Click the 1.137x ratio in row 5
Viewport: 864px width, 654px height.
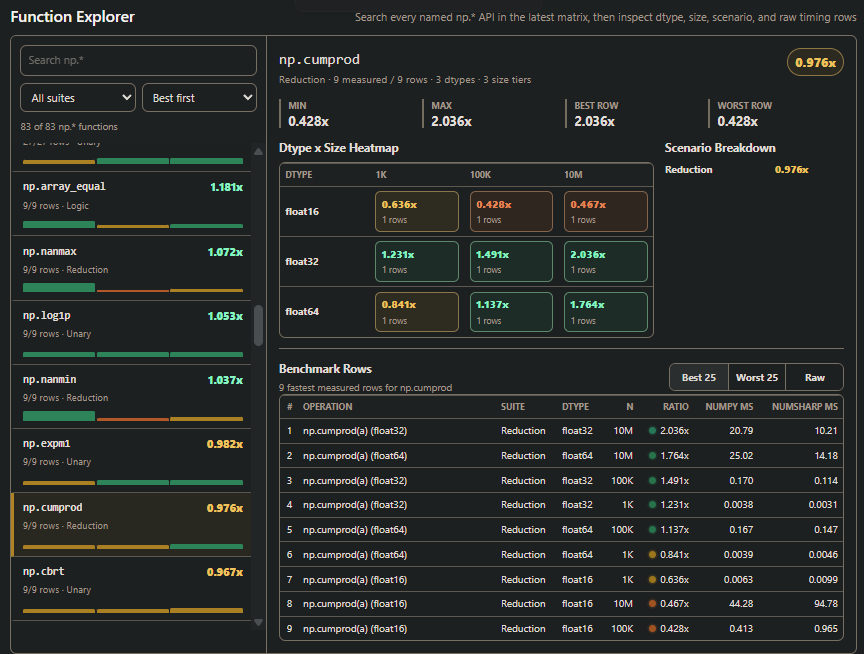tap(674, 529)
